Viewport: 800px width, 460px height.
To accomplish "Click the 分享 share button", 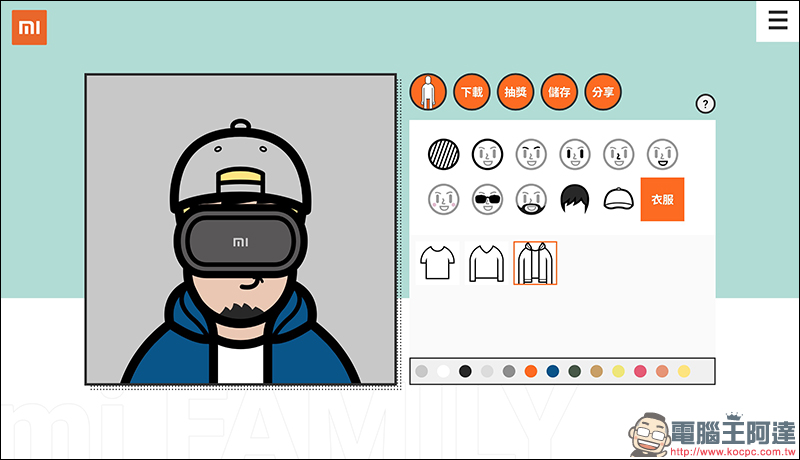I will [x=603, y=92].
